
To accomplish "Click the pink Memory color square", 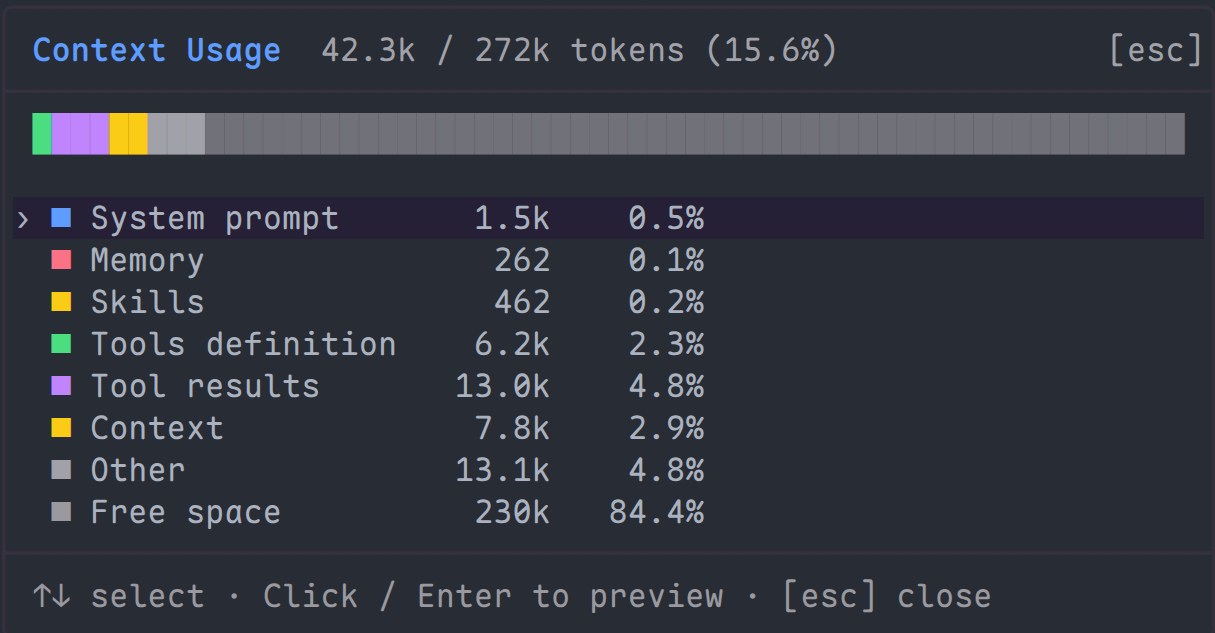I will [61, 260].
